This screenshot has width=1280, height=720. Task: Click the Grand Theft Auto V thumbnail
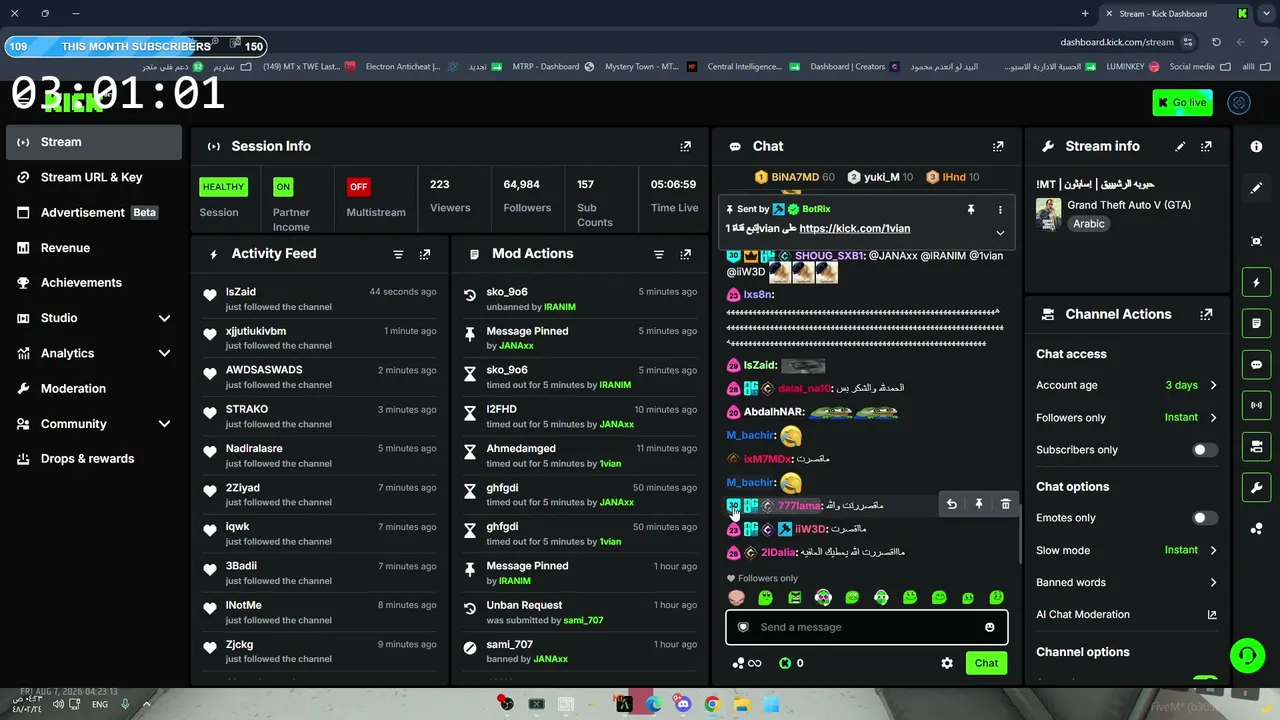1048,214
